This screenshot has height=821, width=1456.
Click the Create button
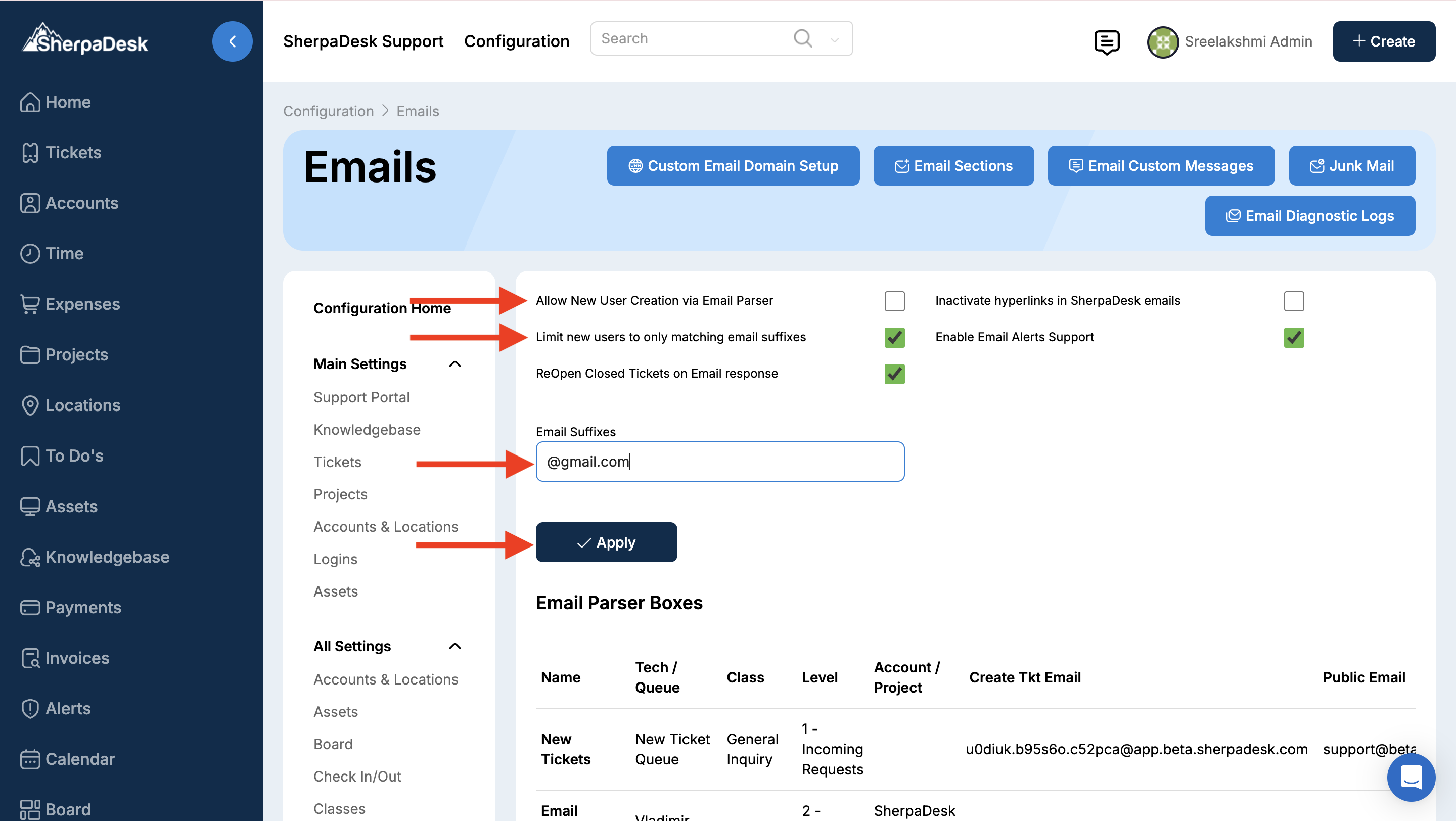click(1384, 41)
